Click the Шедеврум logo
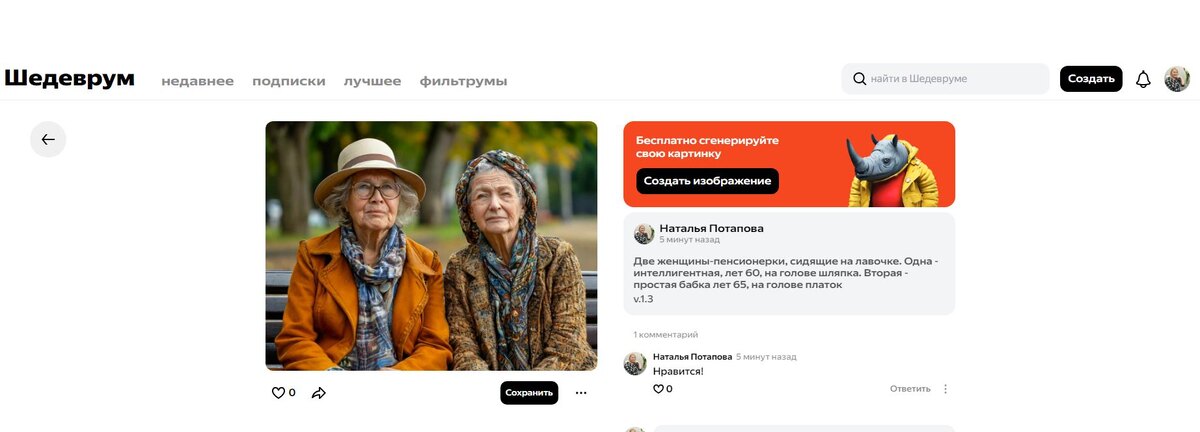The image size is (1200, 432). (x=70, y=79)
